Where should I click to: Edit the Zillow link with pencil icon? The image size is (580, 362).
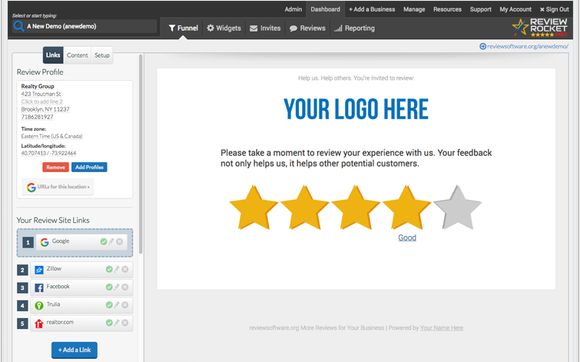pyautogui.click(x=117, y=269)
